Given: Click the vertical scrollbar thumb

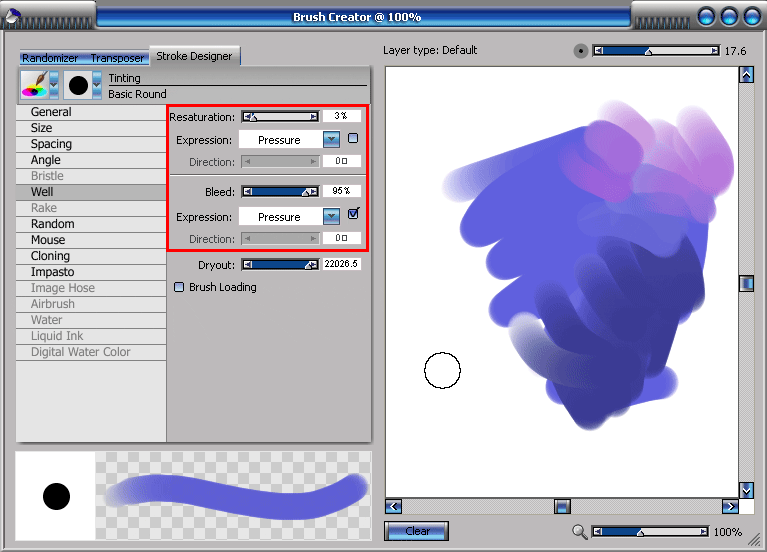Looking at the screenshot, I should pyautogui.click(x=746, y=284).
